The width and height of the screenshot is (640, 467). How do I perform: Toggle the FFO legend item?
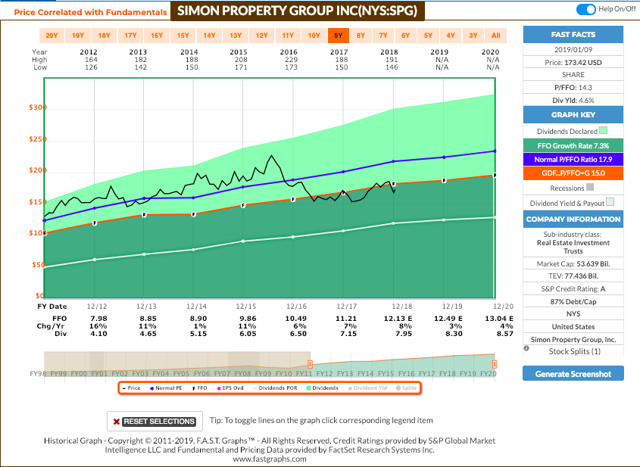coord(200,388)
